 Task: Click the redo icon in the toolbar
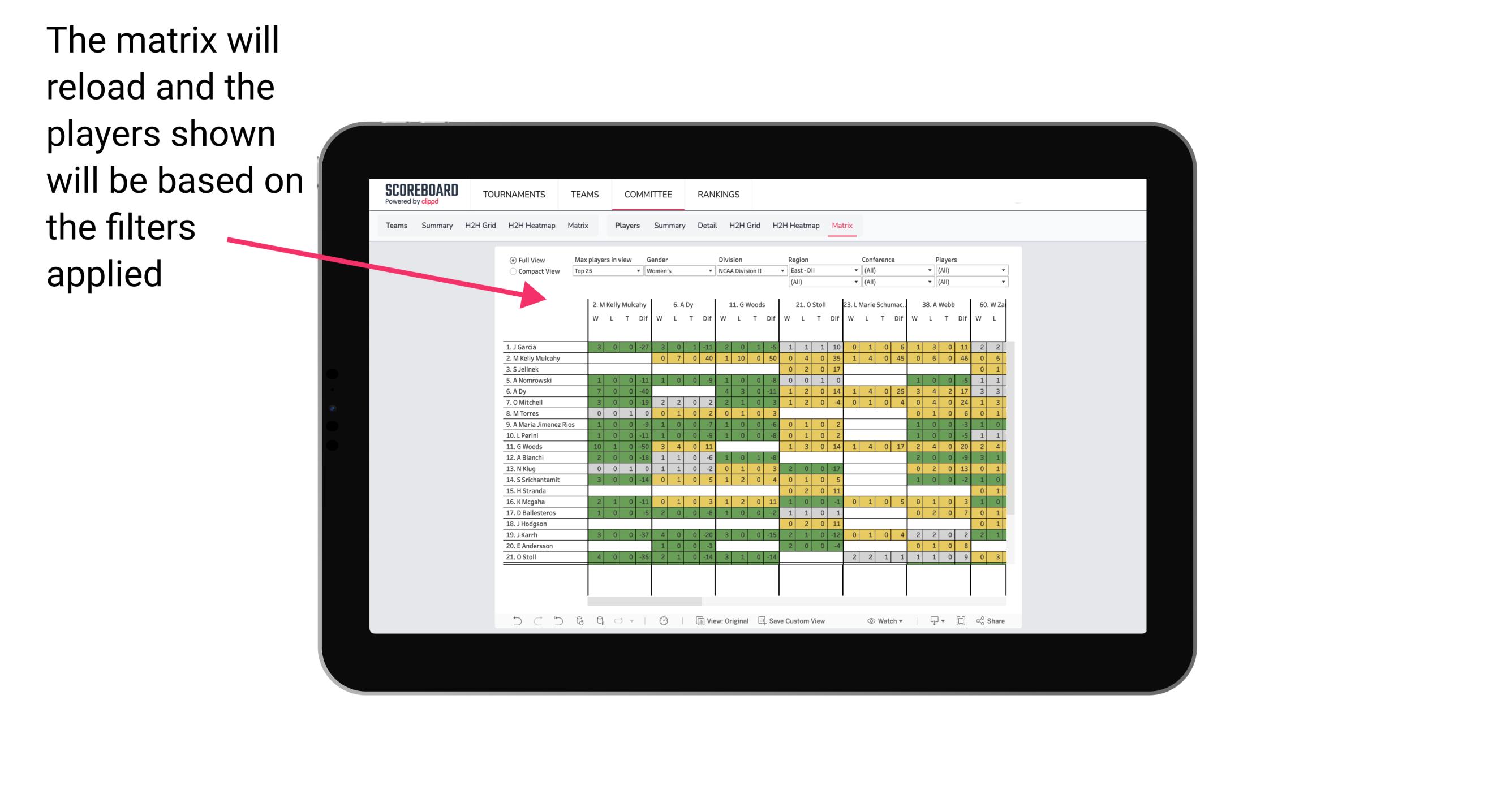point(536,623)
